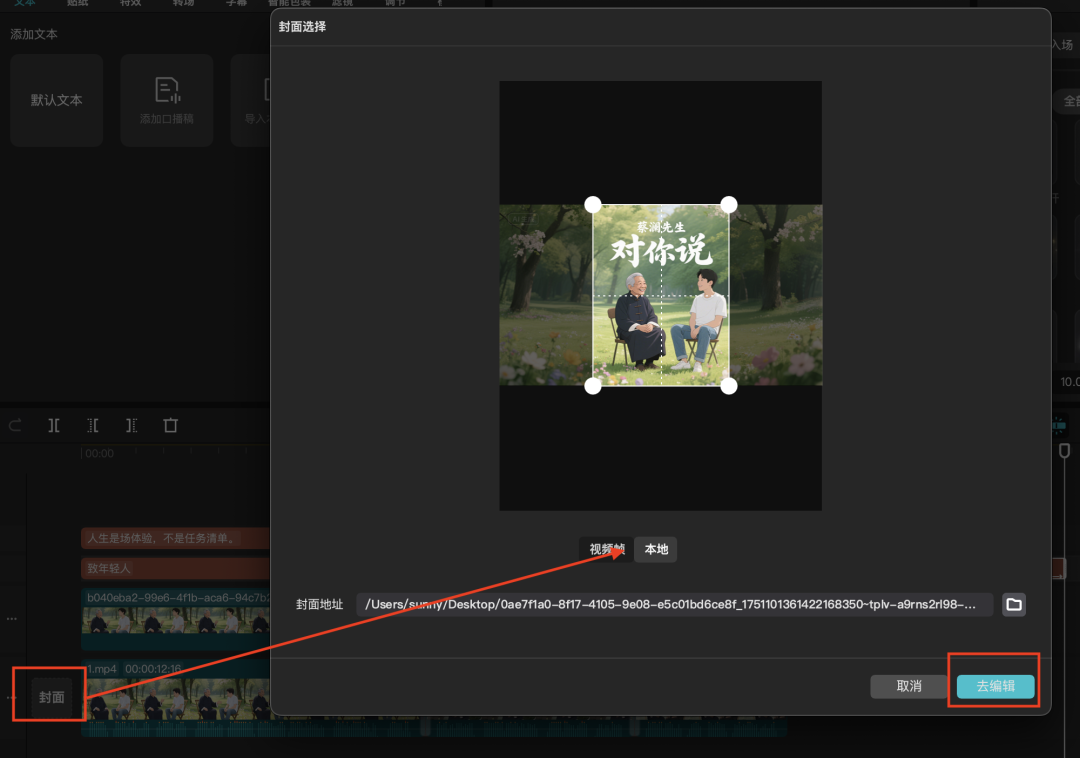Image resolution: width=1080 pixels, height=758 pixels.
Task: Click the trash icon to delete clip
Action: (x=170, y=425)
